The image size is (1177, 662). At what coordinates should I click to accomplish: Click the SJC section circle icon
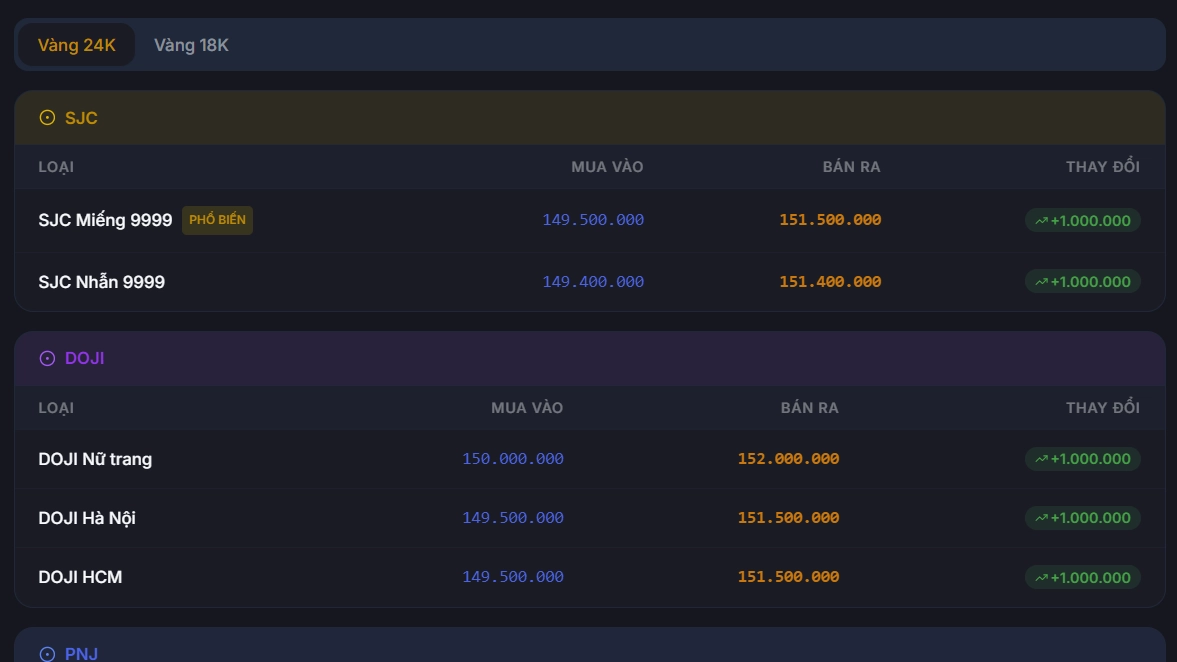coord(47,118)
